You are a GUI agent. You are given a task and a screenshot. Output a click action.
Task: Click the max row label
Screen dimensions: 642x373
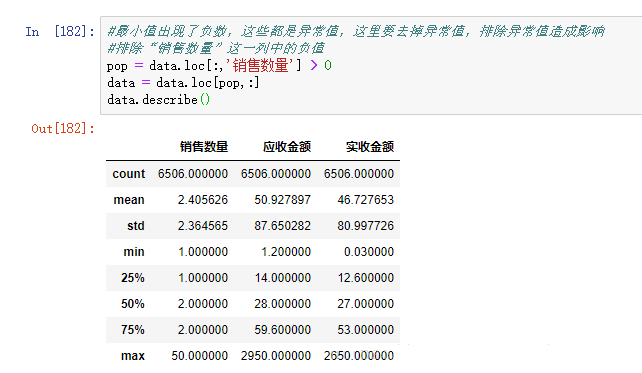(133, 356)
